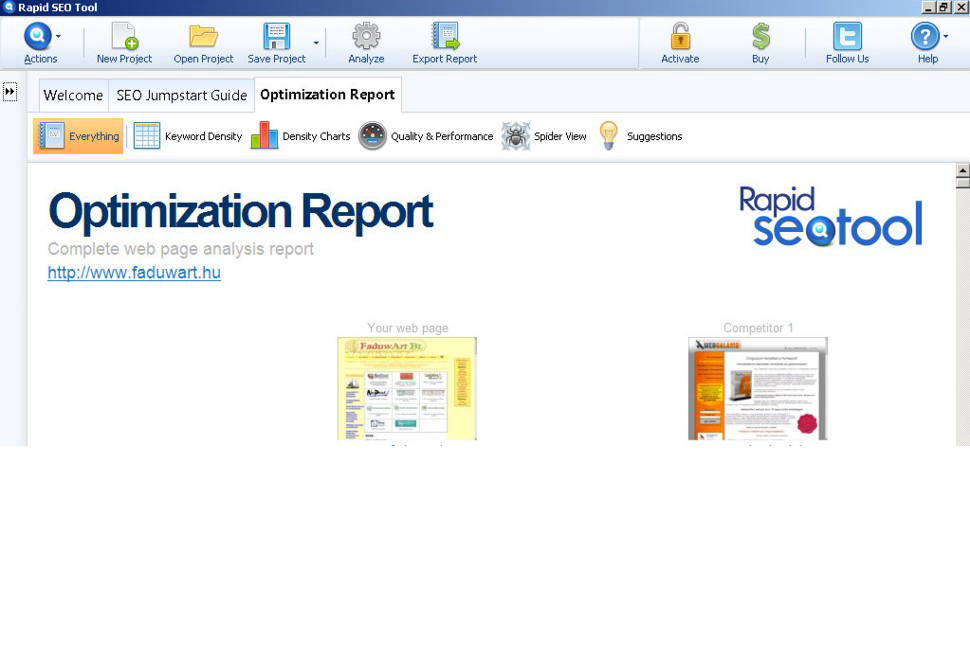Expand the Actions dropdown arrow
Image resolution: width=970 pixels, height=672 pixels.
coord(58,36)
